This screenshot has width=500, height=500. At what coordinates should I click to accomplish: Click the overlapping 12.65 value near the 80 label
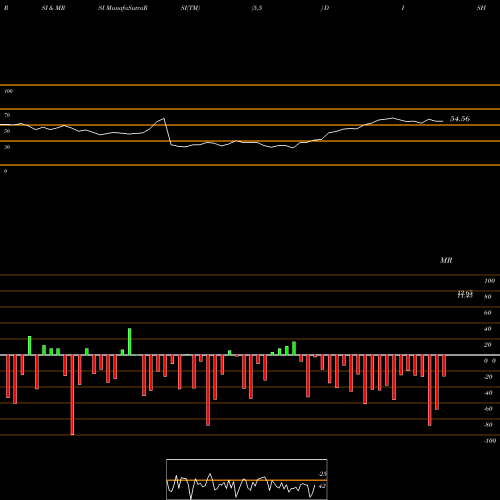(x=465, y=294)
